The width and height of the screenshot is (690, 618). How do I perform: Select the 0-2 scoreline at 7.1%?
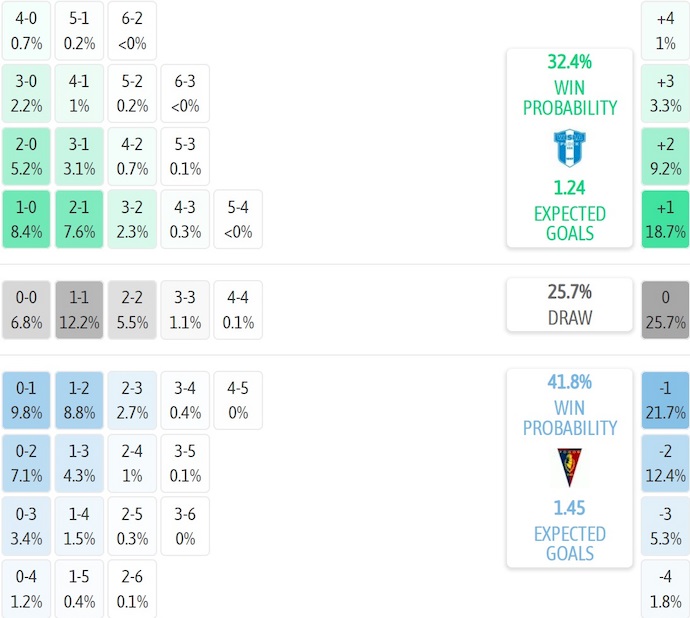coord(26,463)
